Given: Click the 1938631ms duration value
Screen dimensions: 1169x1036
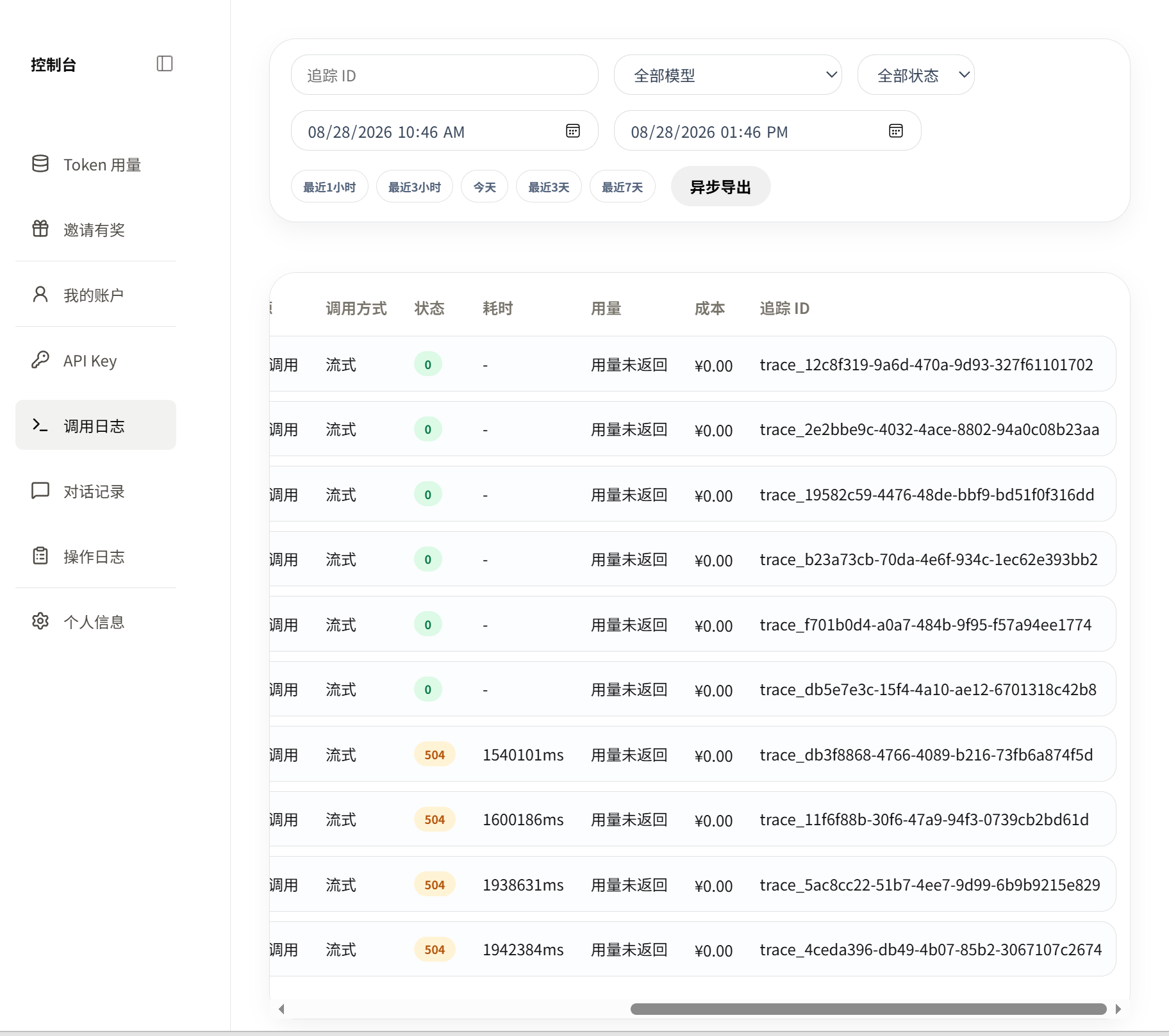Looking at the screenshot, I should [x=523, y=885].
